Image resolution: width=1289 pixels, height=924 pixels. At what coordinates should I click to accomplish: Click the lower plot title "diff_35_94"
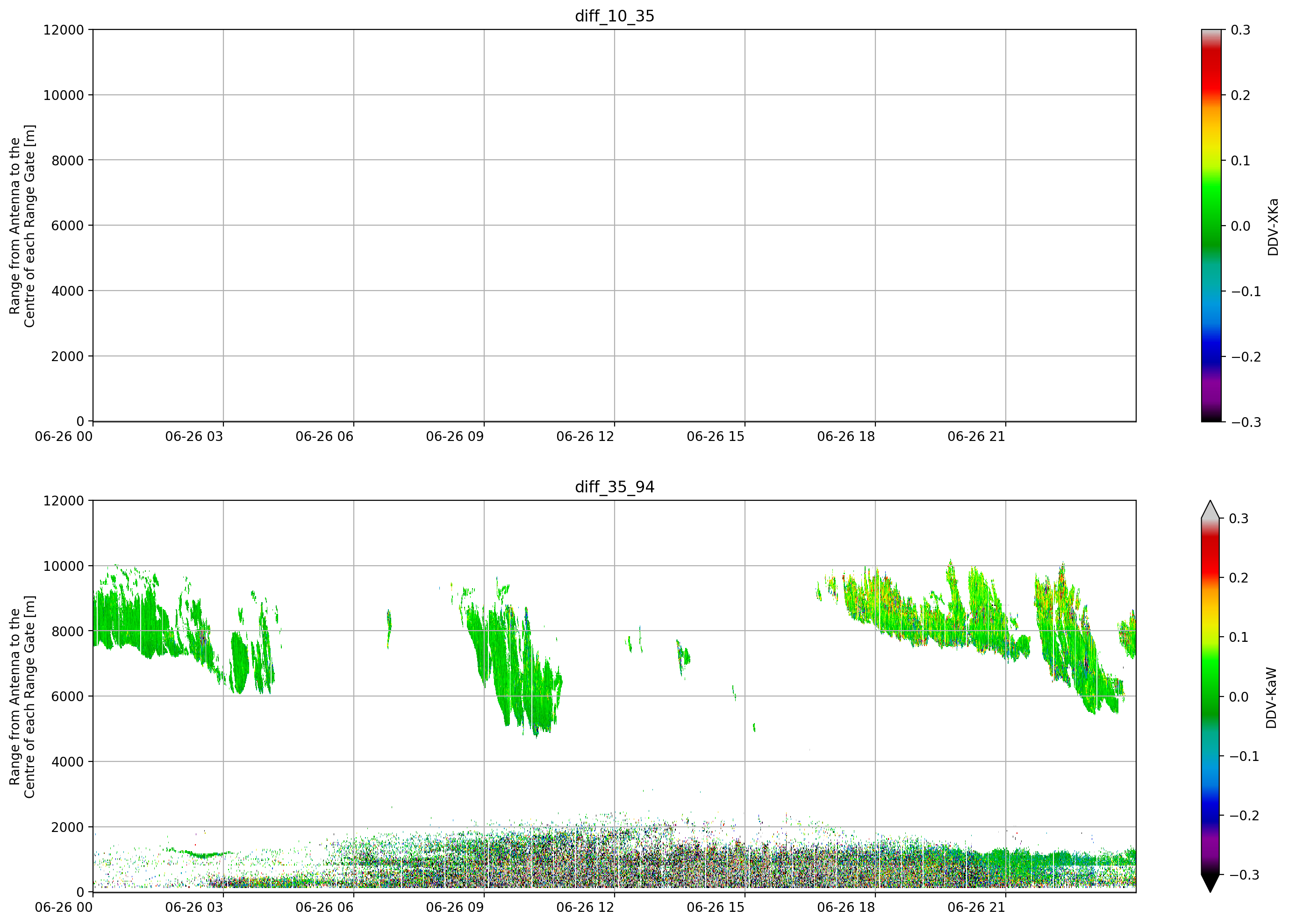[615, 487]
